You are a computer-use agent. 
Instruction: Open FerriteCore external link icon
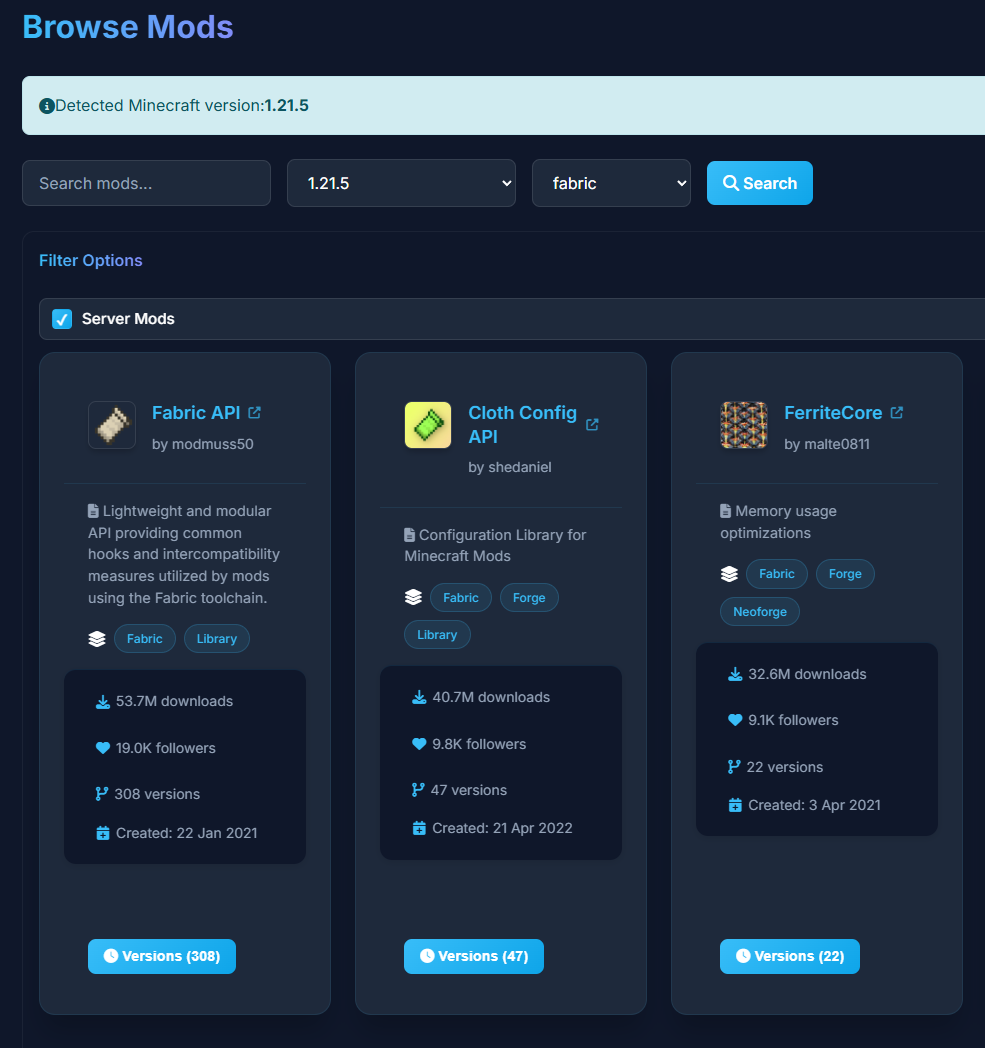tap(897, 412)
